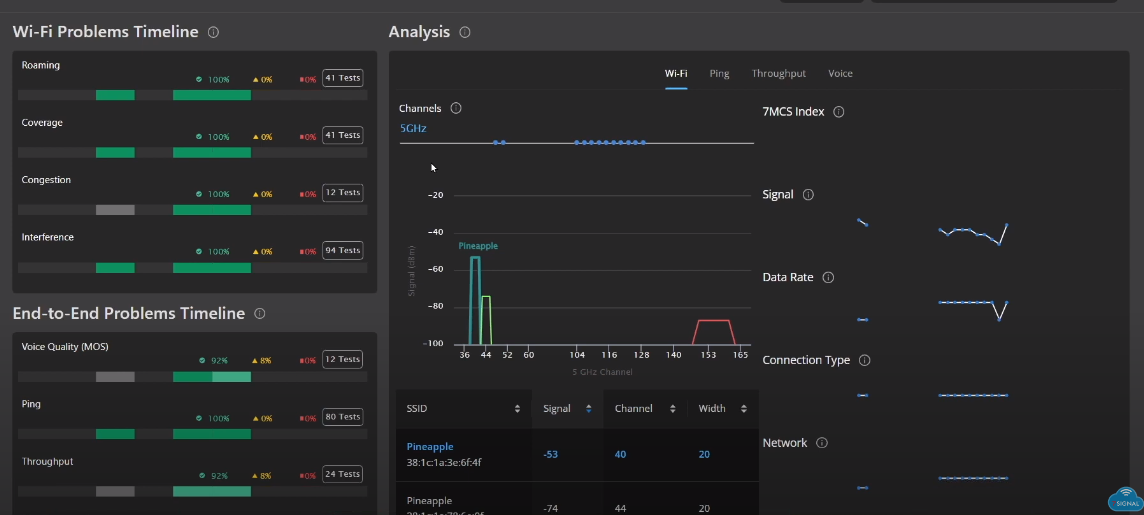
Task: Click the Pineapple SSID link in table
Action: tap(430, 447)
